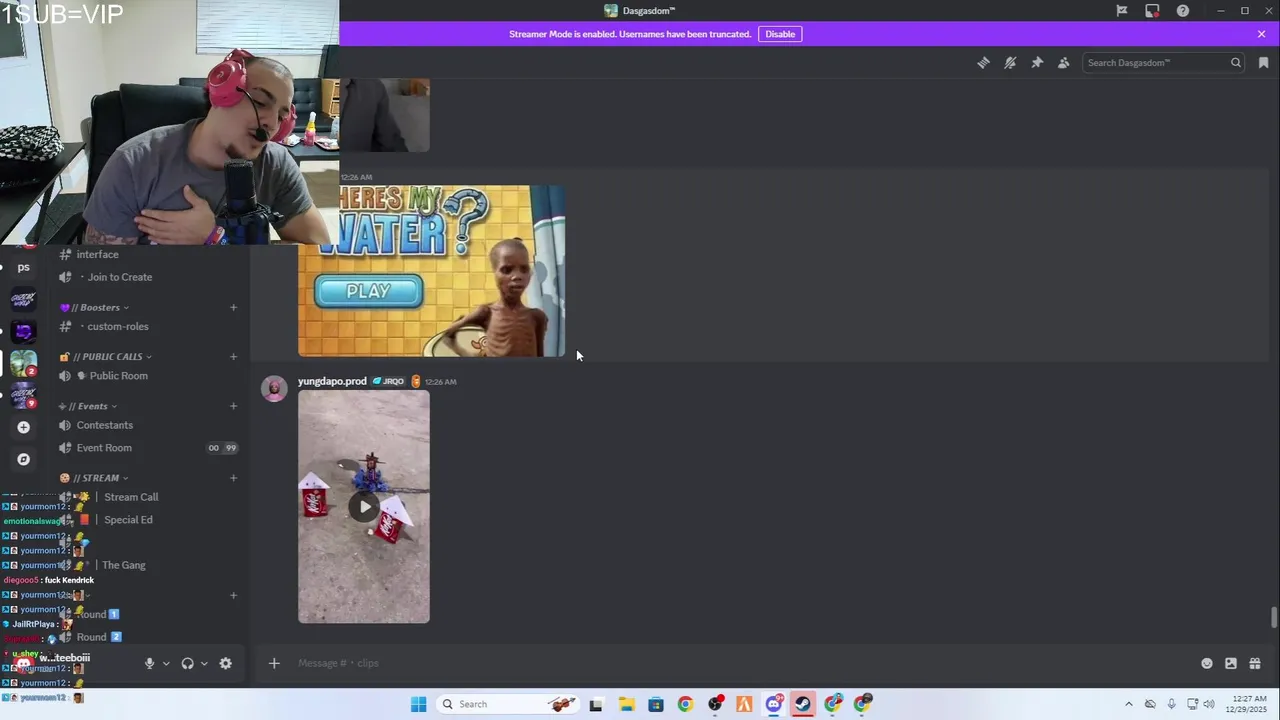Deafen with the headphones icon
The image size is (1280, 720).
(x=187, y=663)
